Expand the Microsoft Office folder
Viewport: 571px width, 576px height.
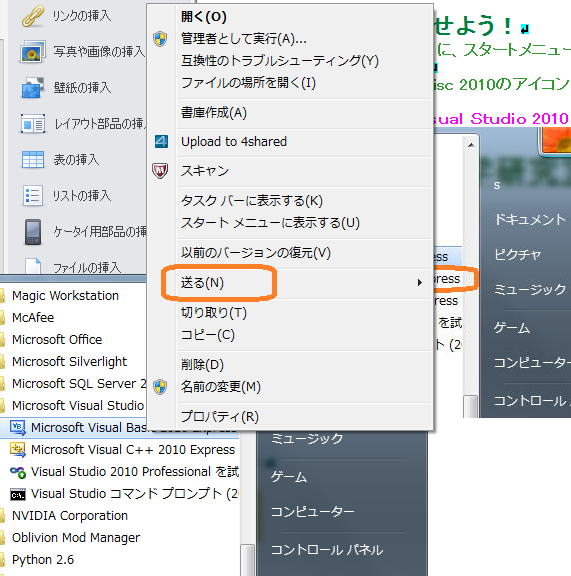(x=57, y=339)
